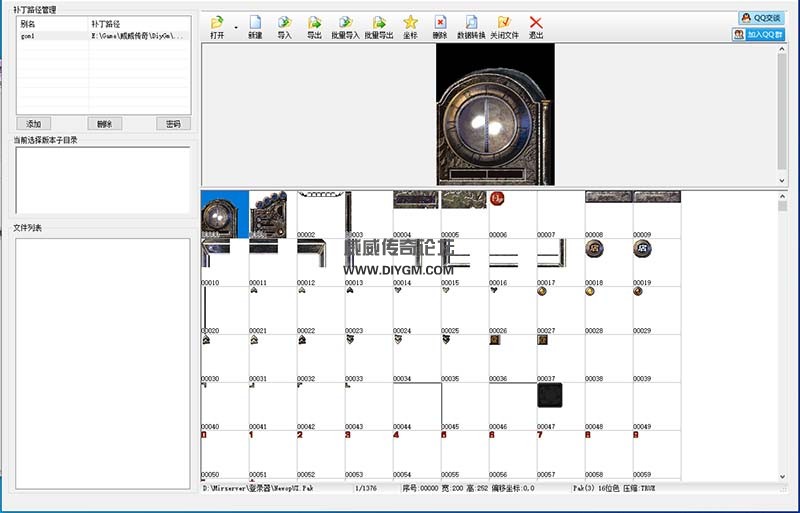The height and width of the screenshot is (513, 800).
Task: Select thumbnail 00059 showing digit 9
Action: (x=656, y=454)
